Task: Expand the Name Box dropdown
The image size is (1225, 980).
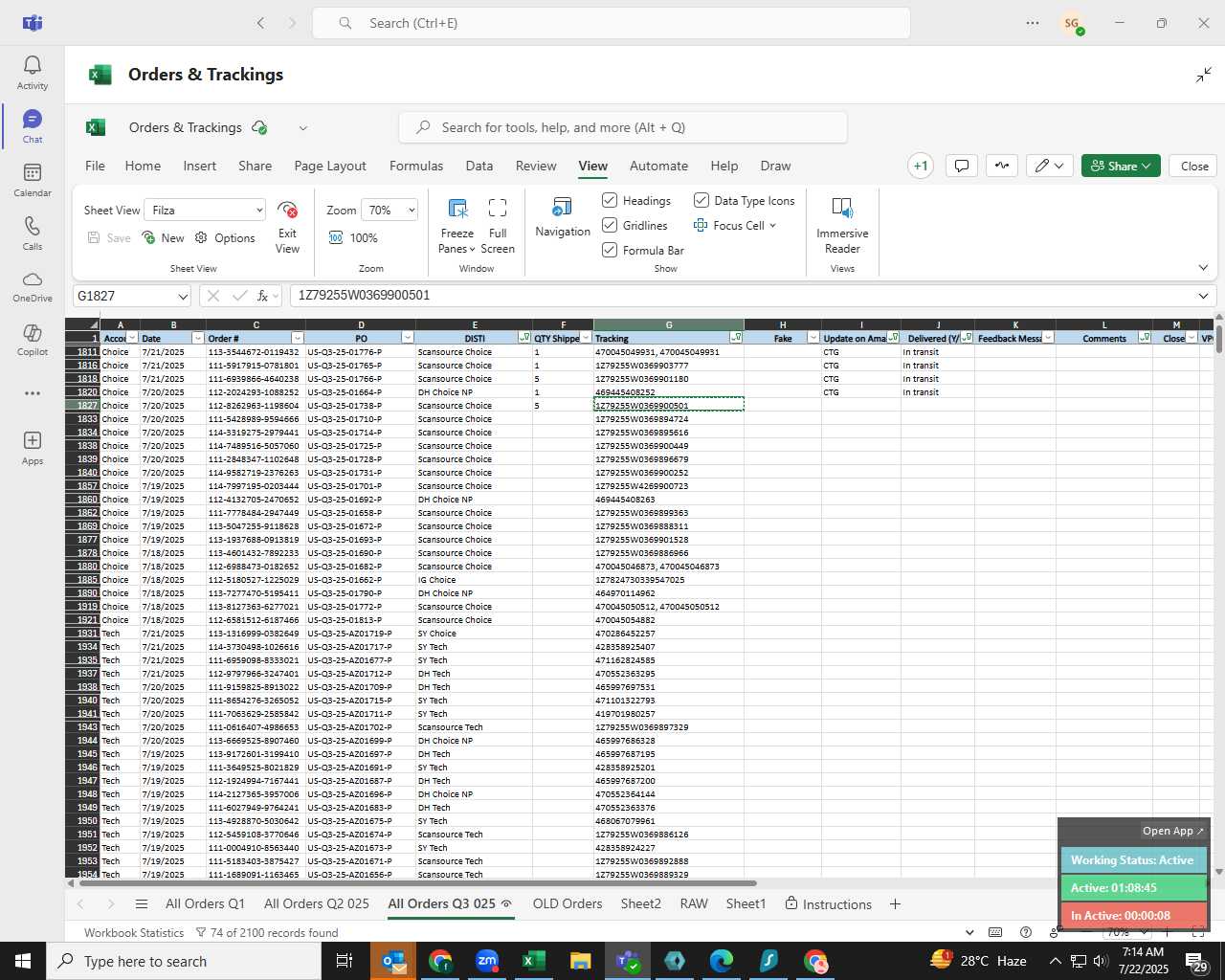Action: tap(183, 296)
